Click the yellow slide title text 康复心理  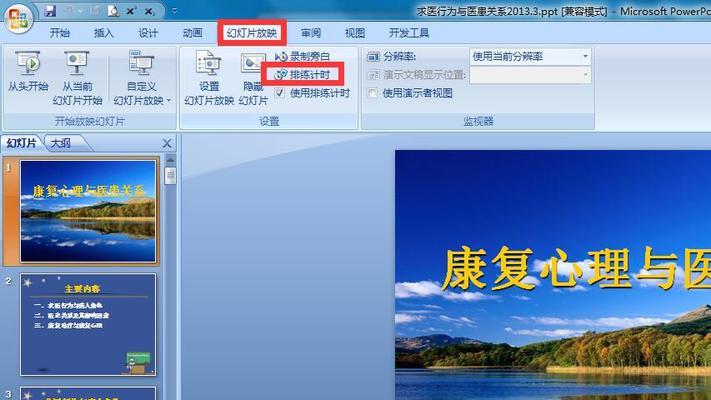[x=537, y=268]
